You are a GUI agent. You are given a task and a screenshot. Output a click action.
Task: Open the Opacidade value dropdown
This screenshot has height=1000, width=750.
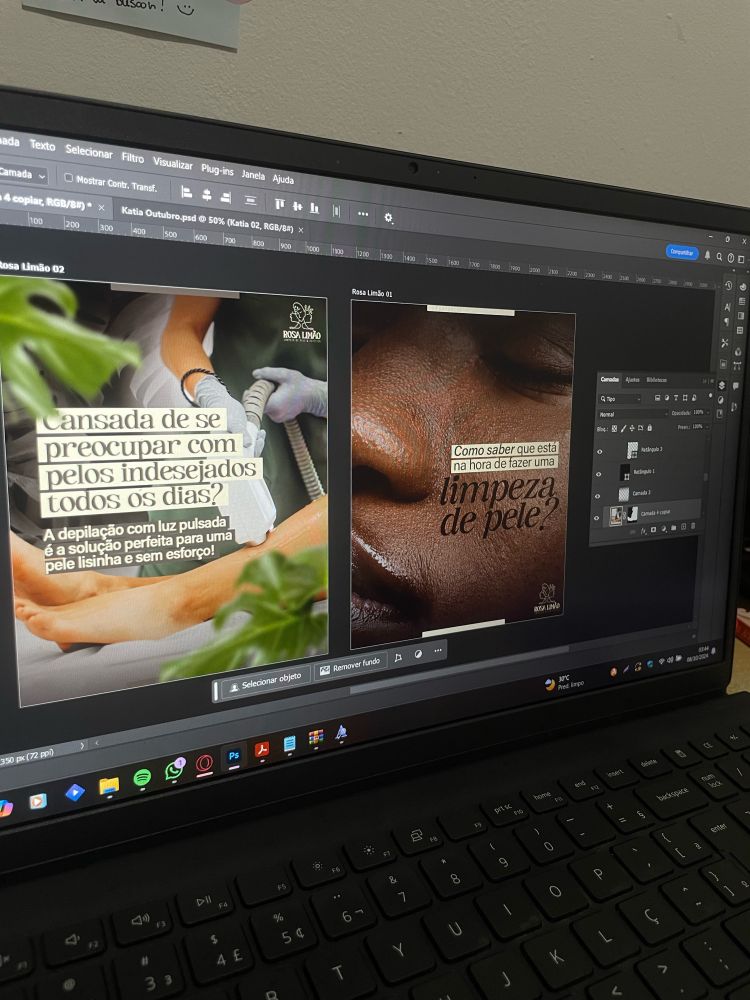click(x=708, y=413)
